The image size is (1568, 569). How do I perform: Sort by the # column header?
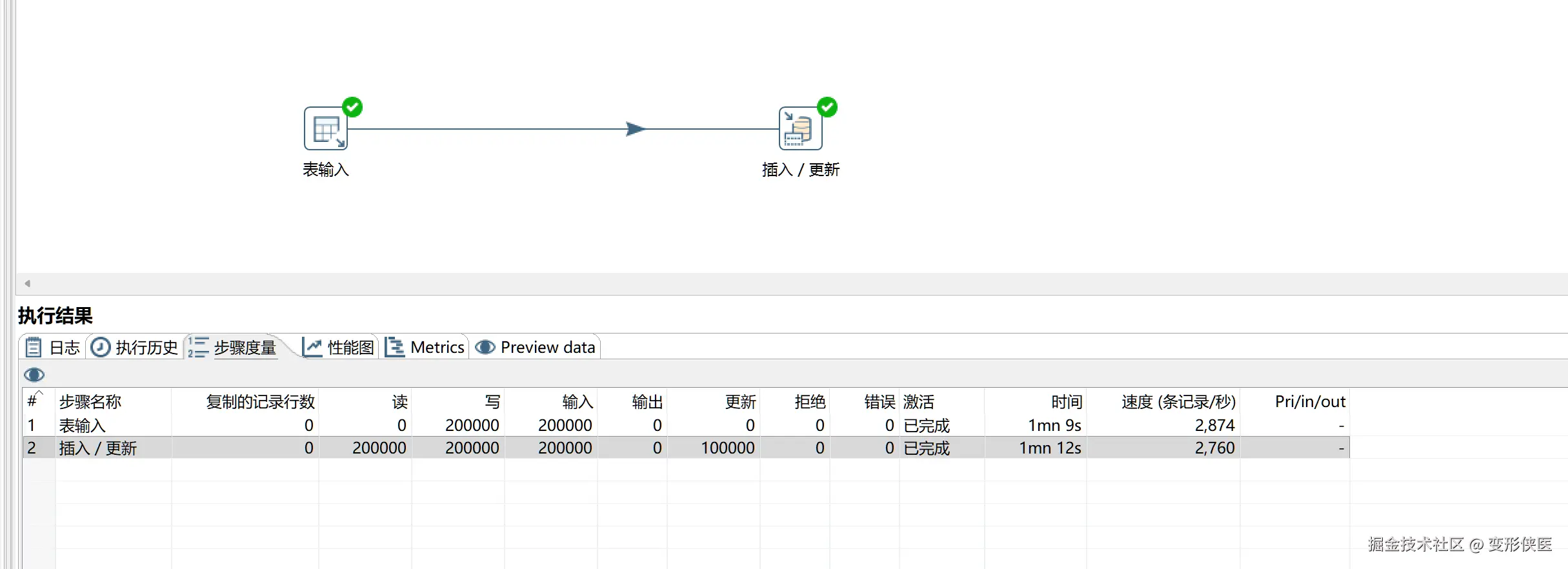tap(34, 402)
